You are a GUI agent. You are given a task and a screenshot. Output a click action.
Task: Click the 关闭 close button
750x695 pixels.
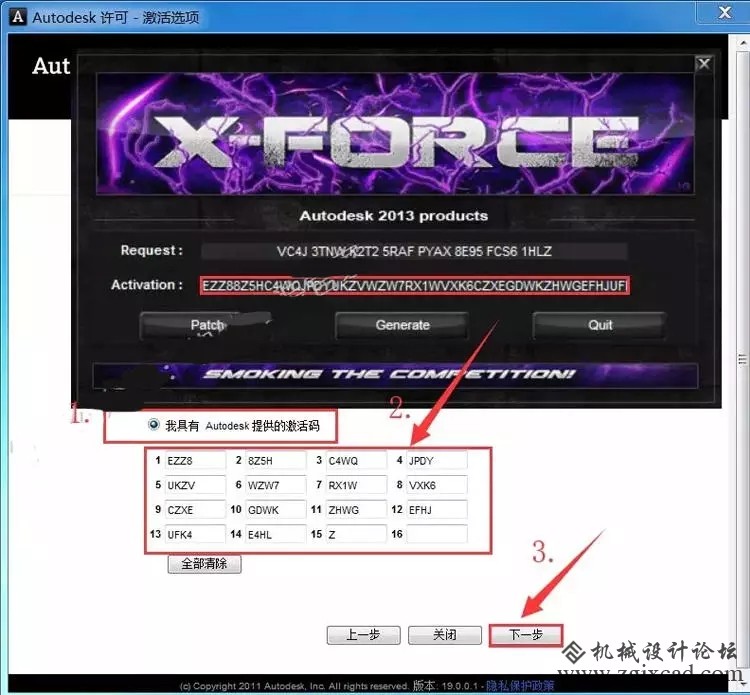pos(445,635)
